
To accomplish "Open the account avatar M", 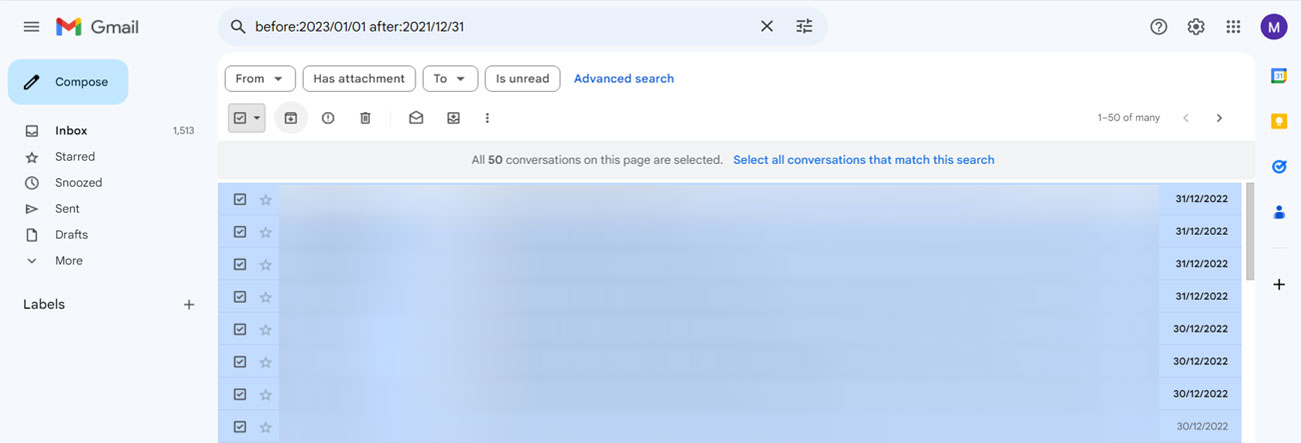I will coord(1273,27).
